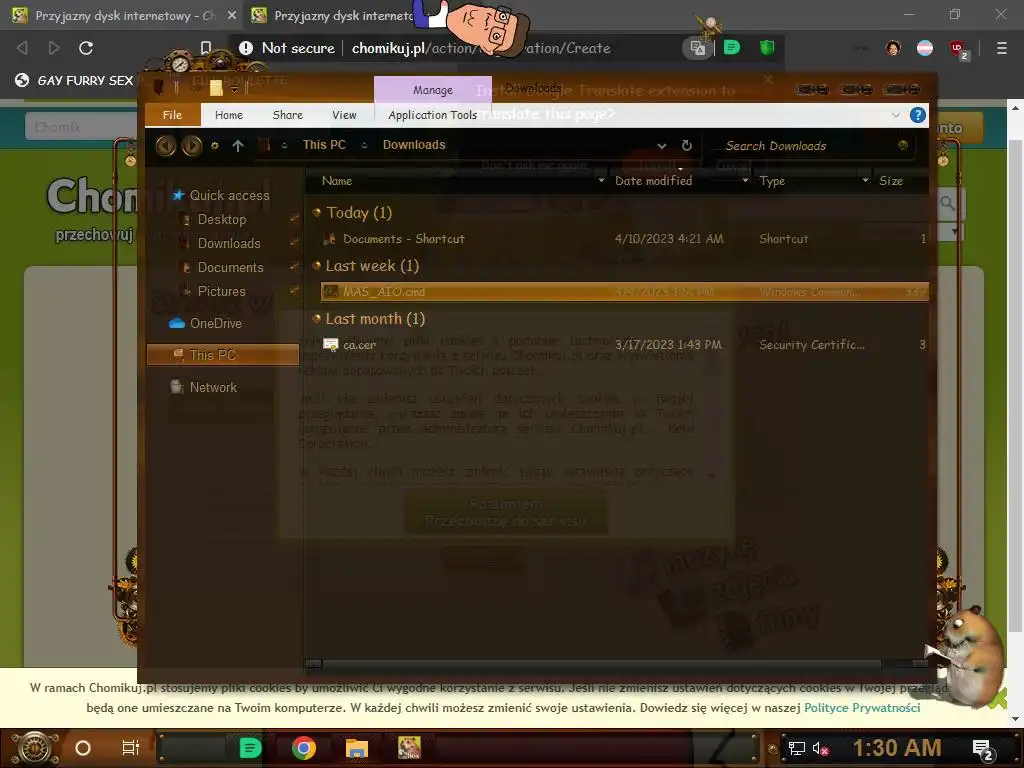Open the Name column filter dropdown
The width and height of the screenshot is (1024, 768).
(x=601, y=180)
